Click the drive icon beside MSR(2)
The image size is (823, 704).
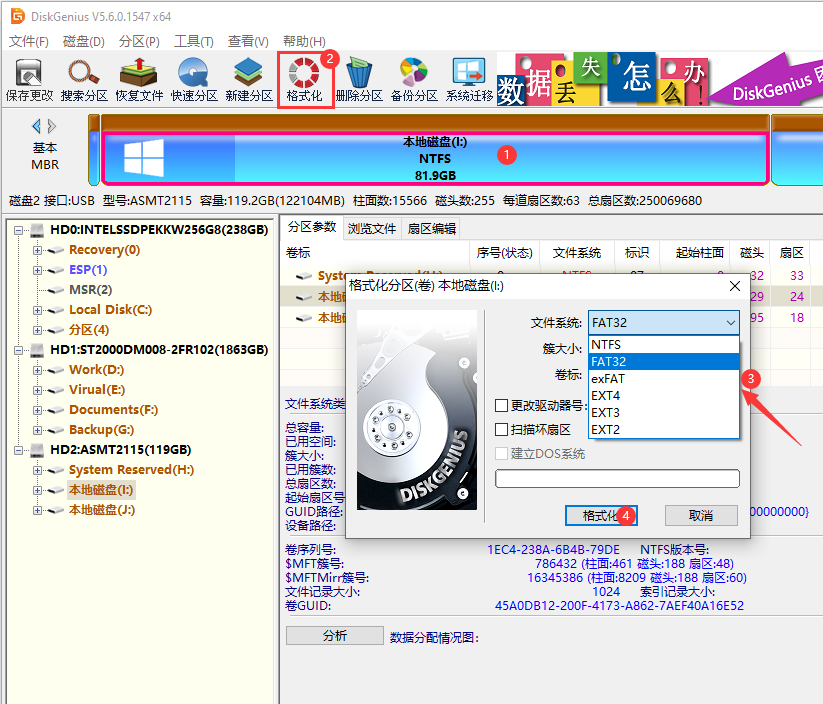(56, 290)
